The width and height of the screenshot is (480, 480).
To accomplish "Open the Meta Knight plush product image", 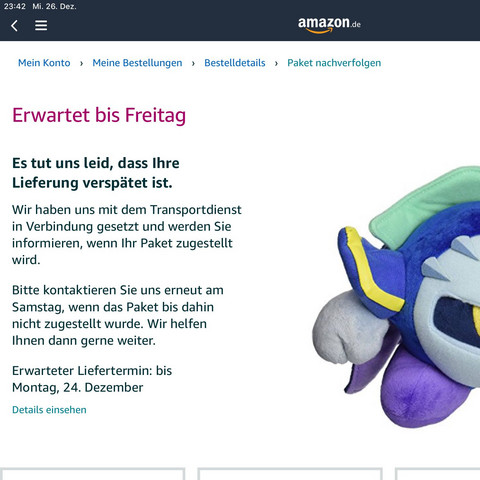I will point(396,297).
